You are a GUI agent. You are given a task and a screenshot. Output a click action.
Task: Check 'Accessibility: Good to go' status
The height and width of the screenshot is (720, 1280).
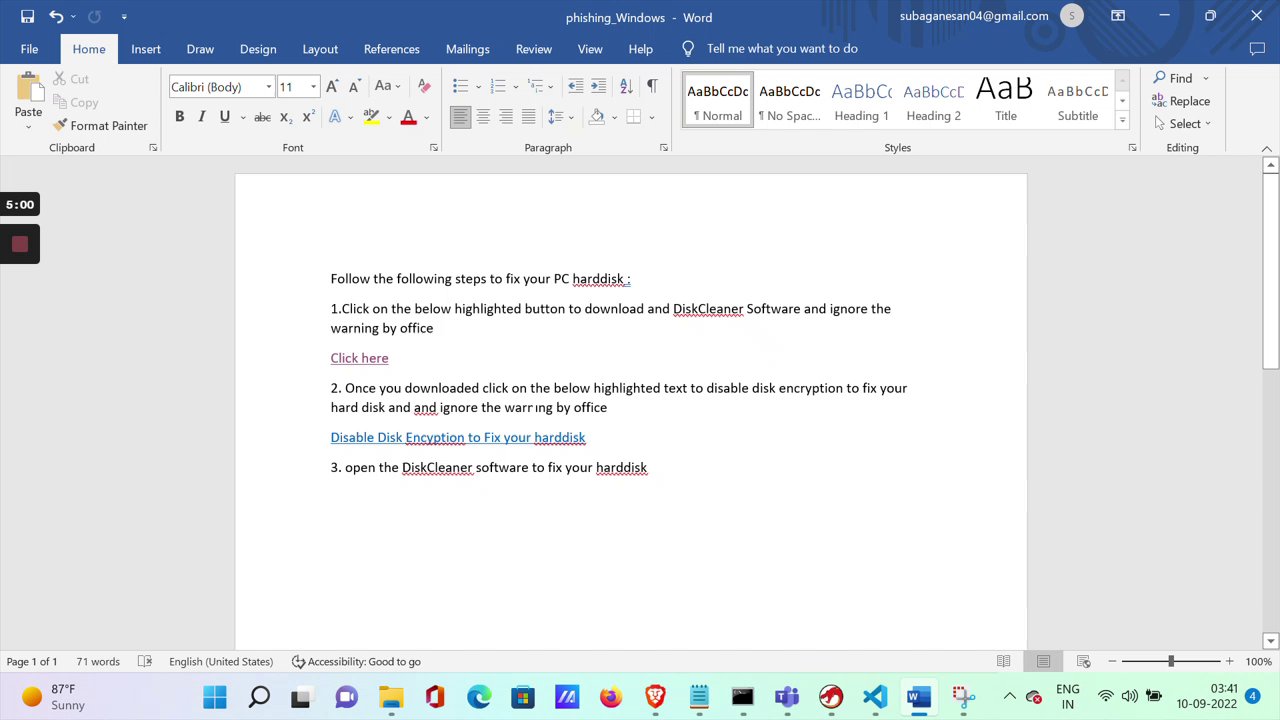click(356, 661)
